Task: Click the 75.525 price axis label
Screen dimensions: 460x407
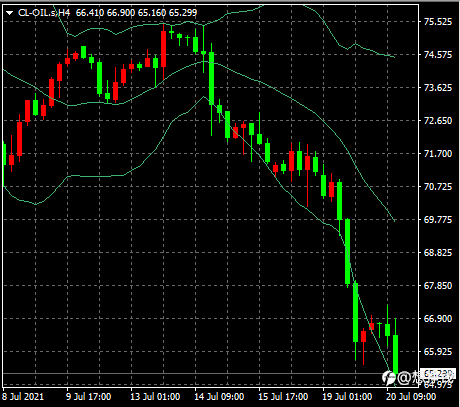Action: click(x=438, y=22)
